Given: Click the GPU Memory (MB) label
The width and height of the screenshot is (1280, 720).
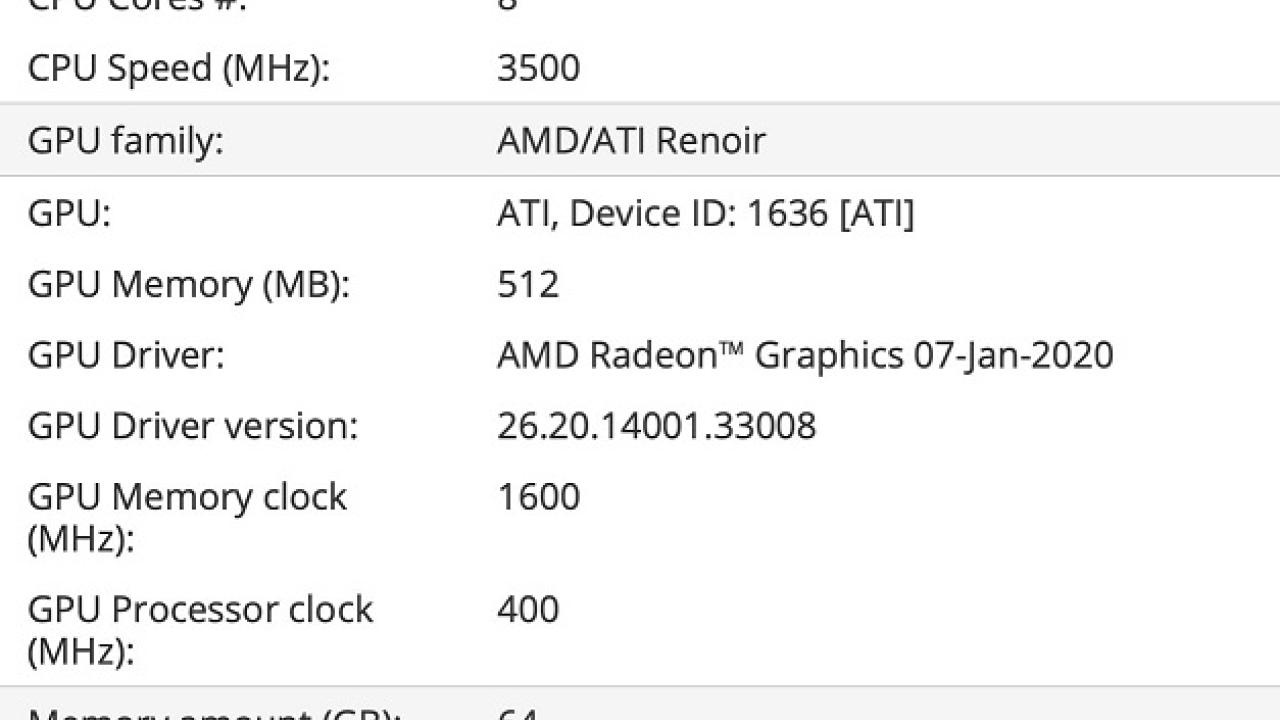Looking at the screenshot, I should pyautogui.click(x=189, y=285).
